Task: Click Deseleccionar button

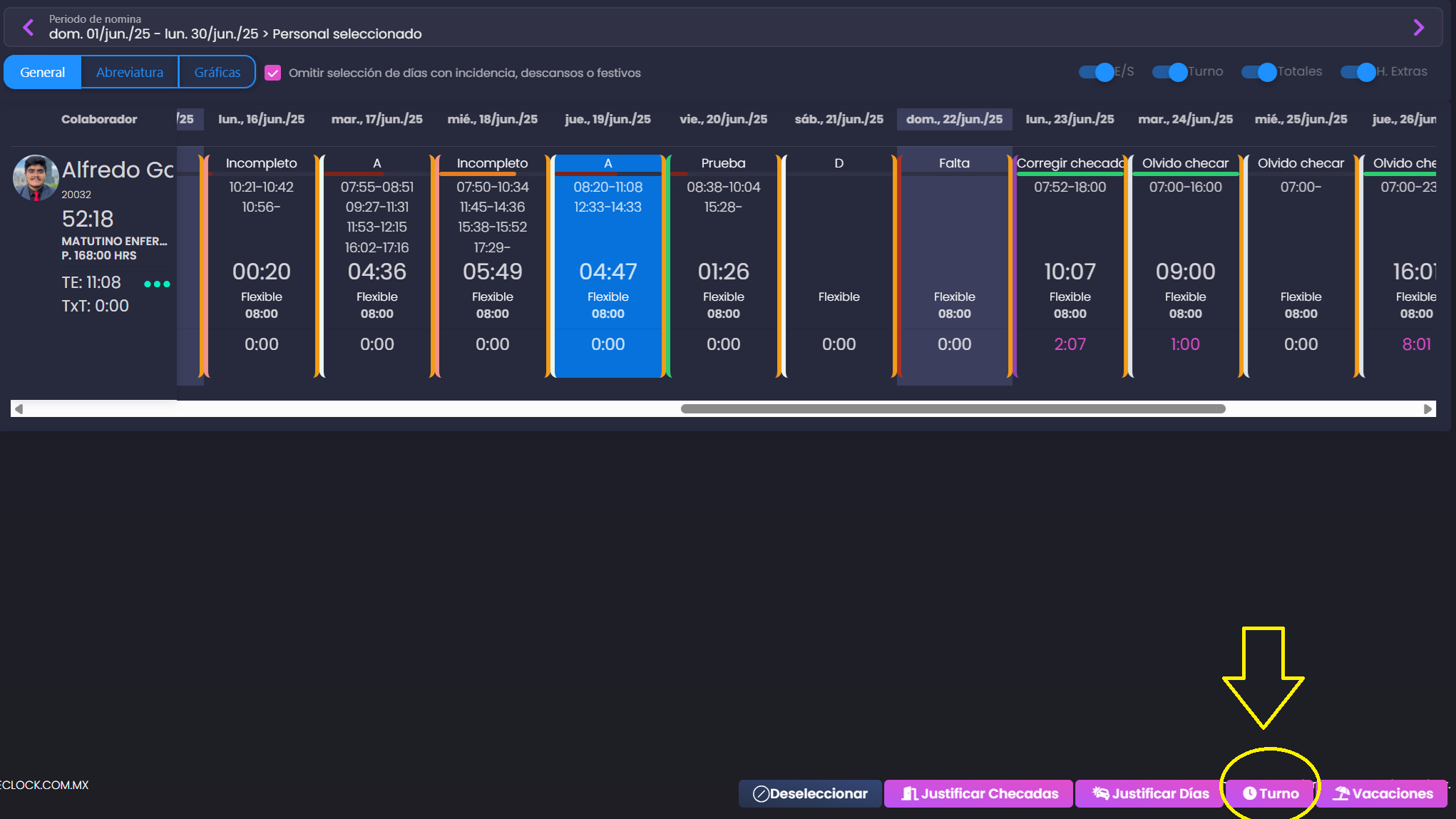Action: coord(810,793)
